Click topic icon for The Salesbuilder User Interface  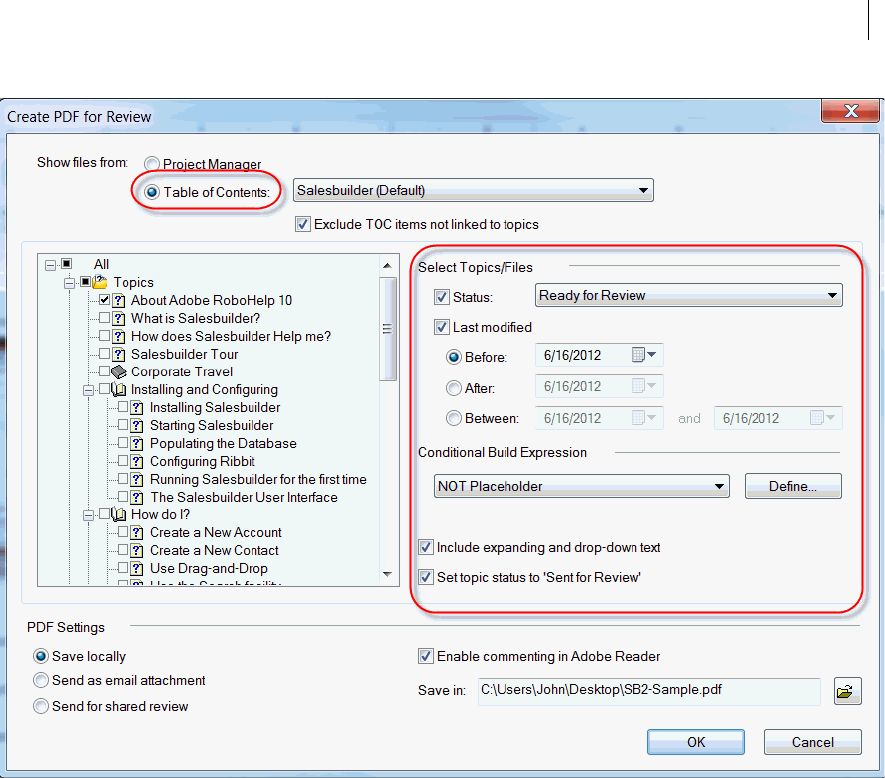click(137, 497)
